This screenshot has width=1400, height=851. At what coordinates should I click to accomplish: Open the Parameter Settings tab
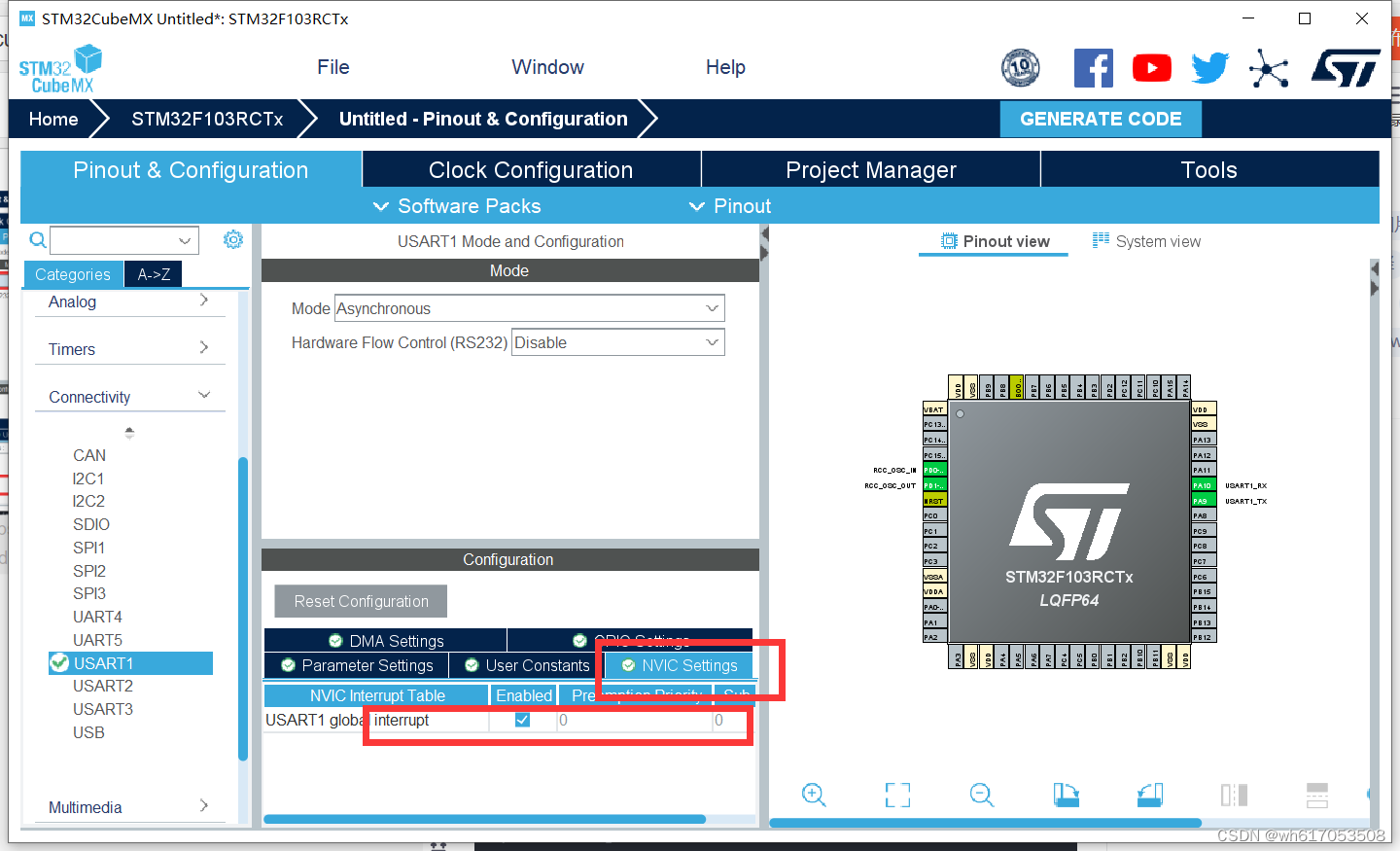point(357,665)
